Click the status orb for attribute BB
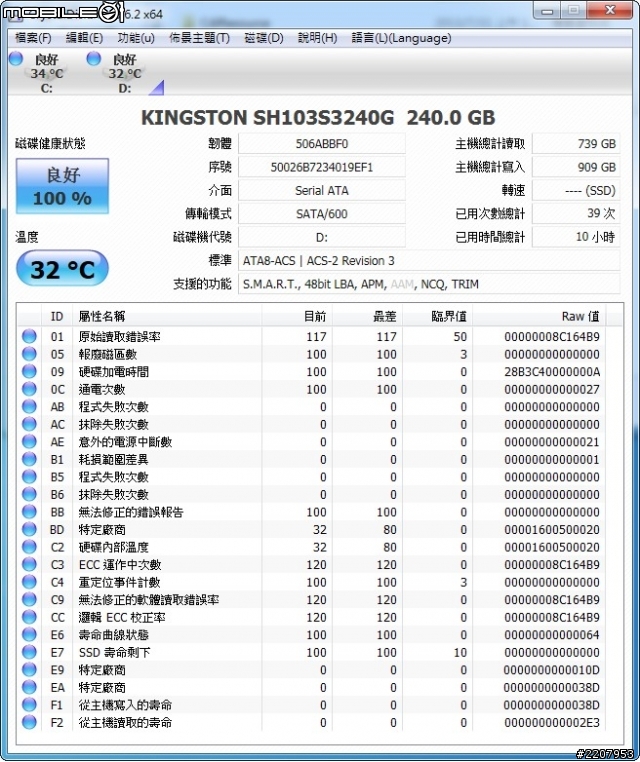The image size is (640, 762). click(x=29, y=511)
